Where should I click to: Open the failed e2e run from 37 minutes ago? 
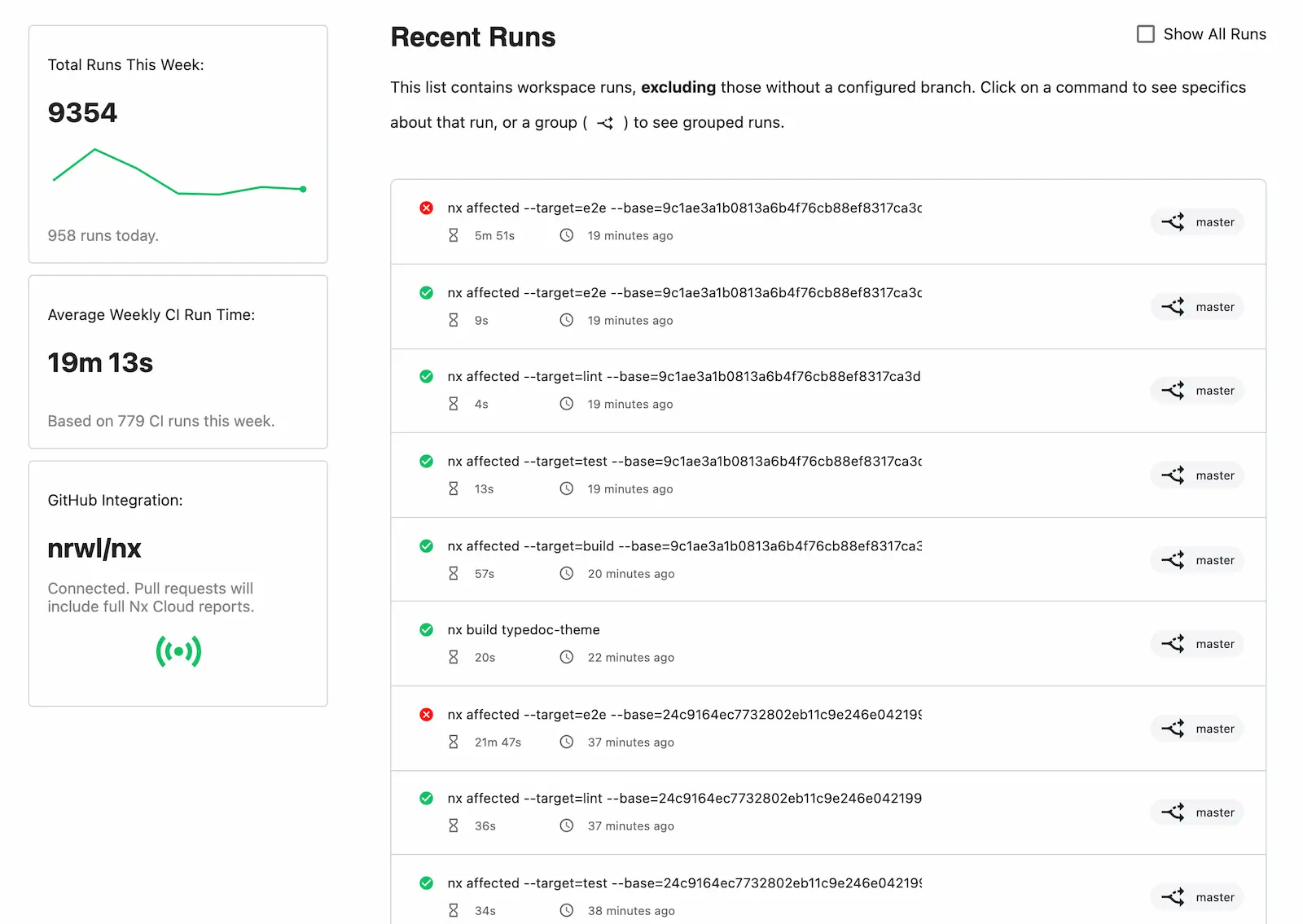pyautogui.click(x=684, y=715)
